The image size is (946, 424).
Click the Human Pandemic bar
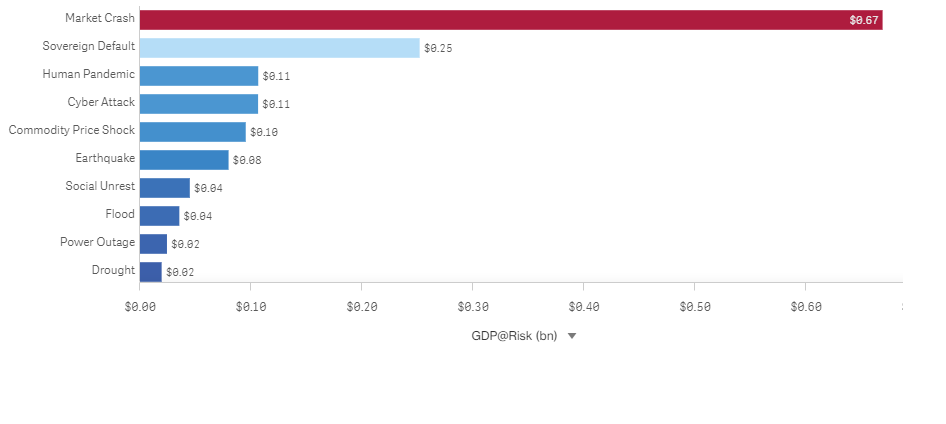tap(198, 75)
